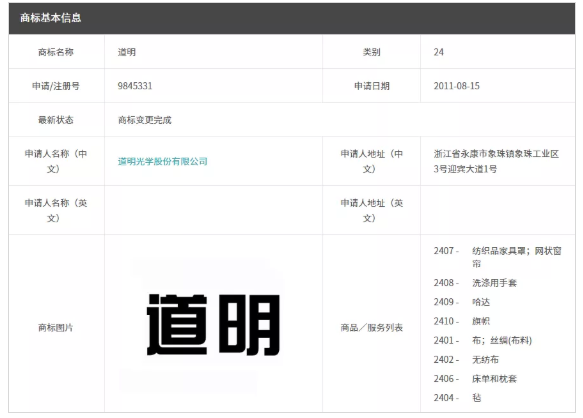The image size is (583, 418).
Task: Click the 2401 布；丝绸(布料) entry
Action: pos(483,340)
